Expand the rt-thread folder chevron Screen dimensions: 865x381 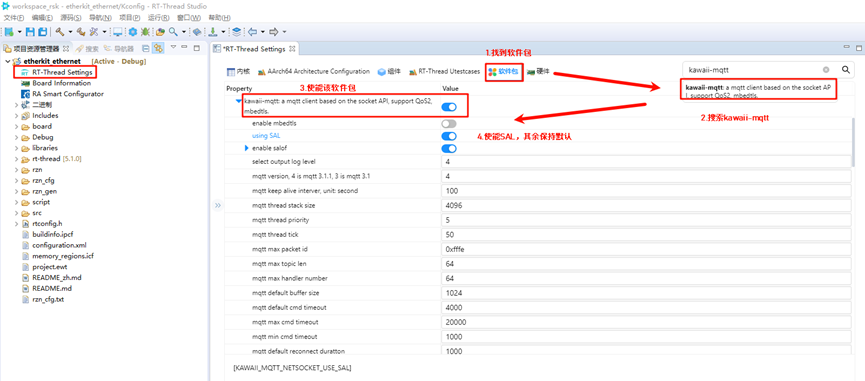tap(16, 159)
